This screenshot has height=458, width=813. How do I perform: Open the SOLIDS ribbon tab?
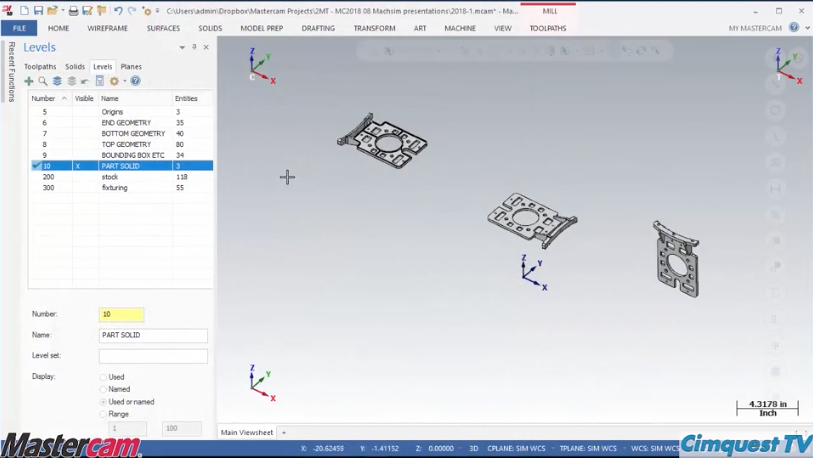[210, 28]
